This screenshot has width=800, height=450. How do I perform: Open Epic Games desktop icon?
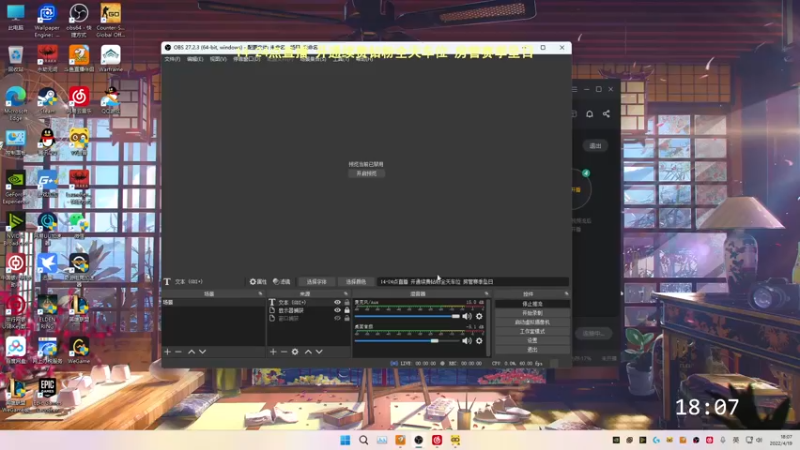47,393
